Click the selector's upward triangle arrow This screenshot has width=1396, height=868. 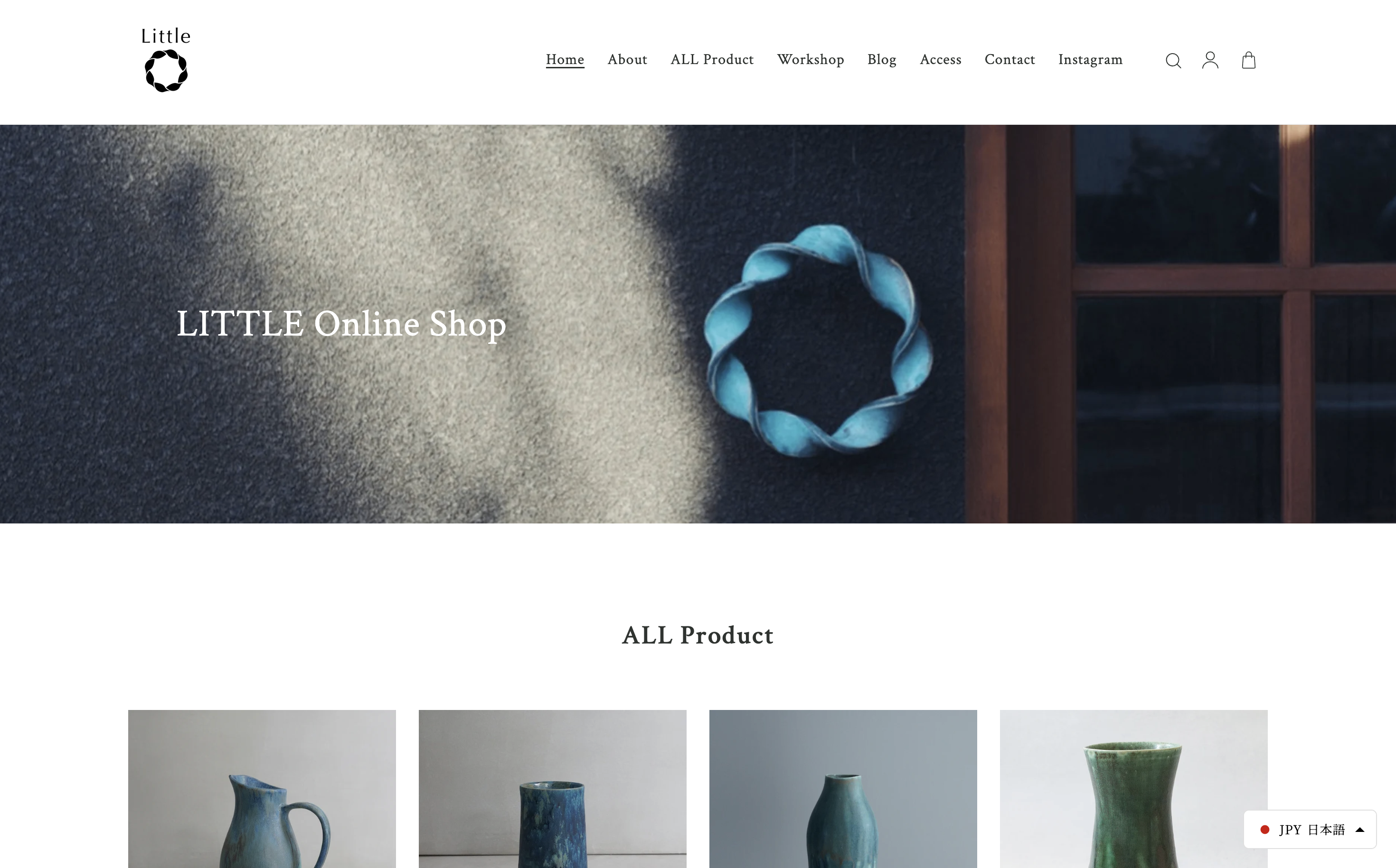1360,830
